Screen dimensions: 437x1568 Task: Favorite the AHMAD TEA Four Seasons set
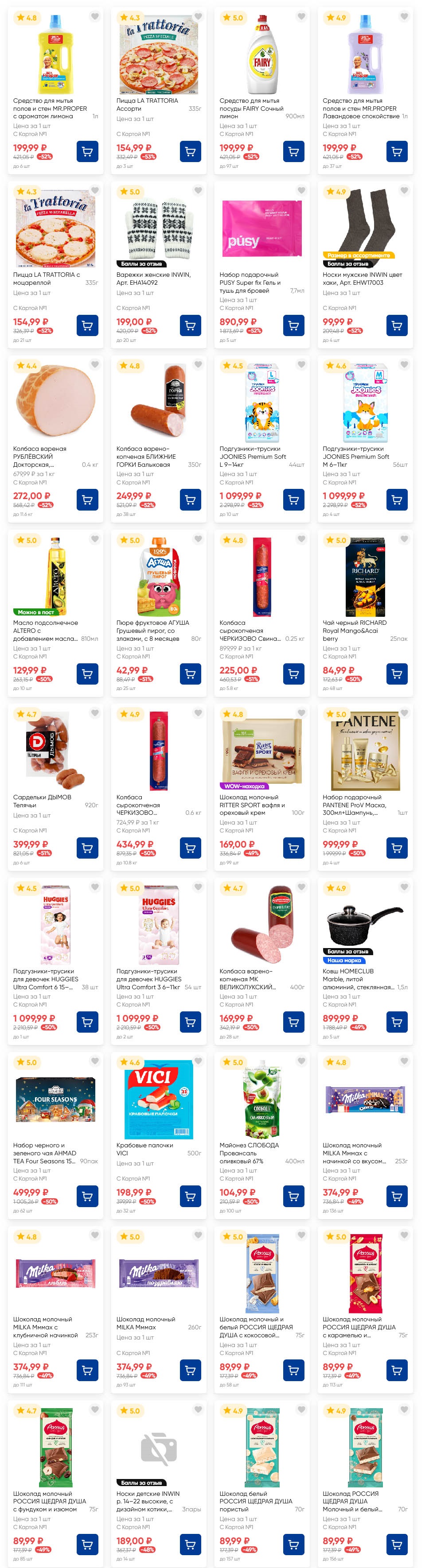click(95, 1061)
